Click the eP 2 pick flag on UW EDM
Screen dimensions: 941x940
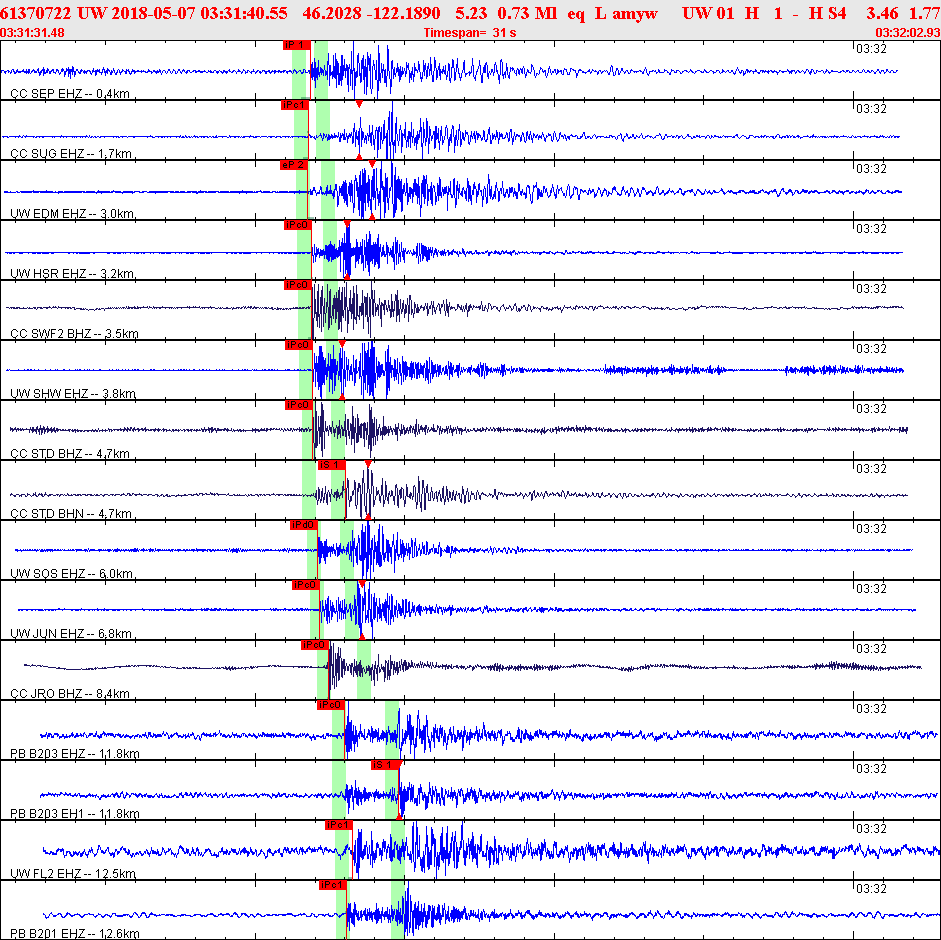pos(293,165)
